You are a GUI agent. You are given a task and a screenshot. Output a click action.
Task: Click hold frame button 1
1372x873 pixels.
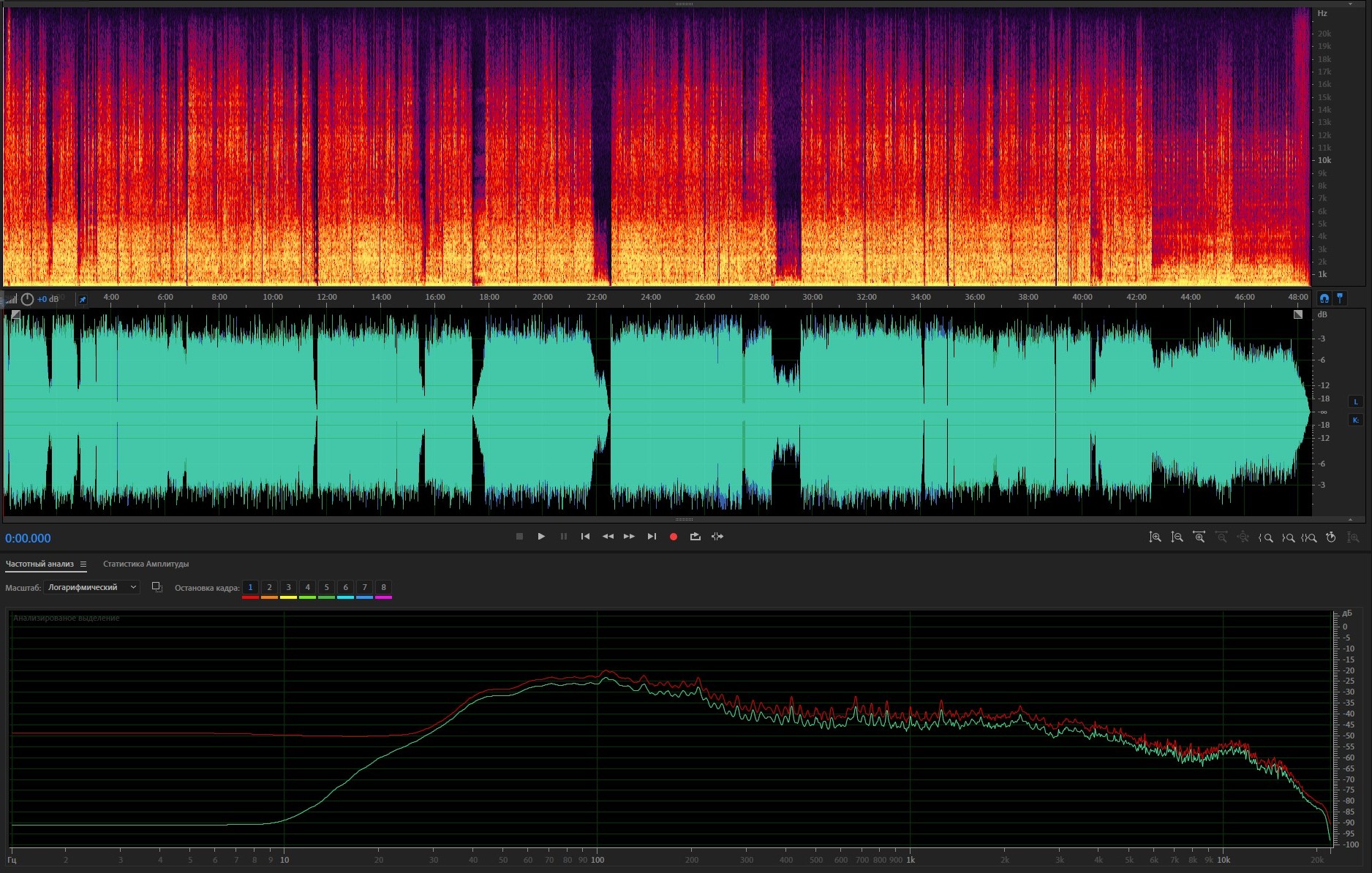tap(250, 587)
